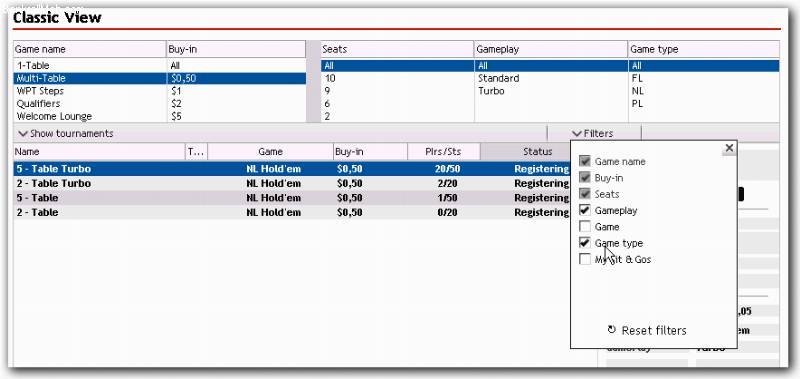Collapse the Filters dropdown

pyautogui.click(x=592, y=134)
